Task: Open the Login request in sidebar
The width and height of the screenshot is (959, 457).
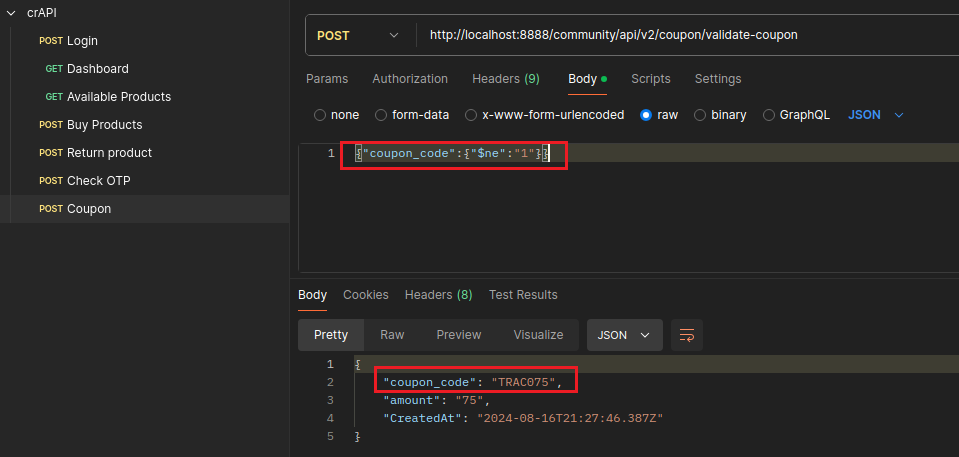Action: (x=82, y=41)
